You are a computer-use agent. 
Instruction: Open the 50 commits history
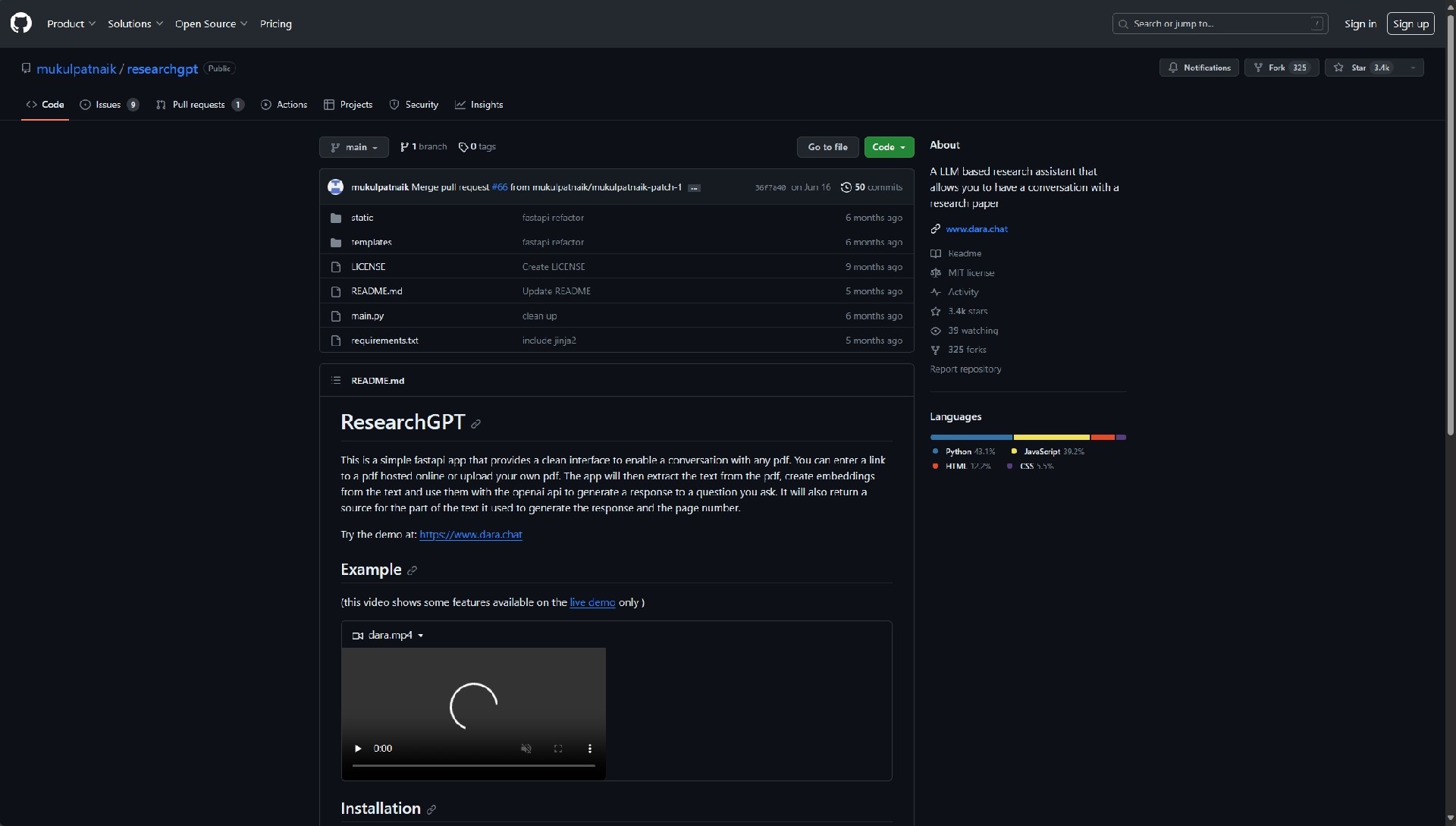871,187
